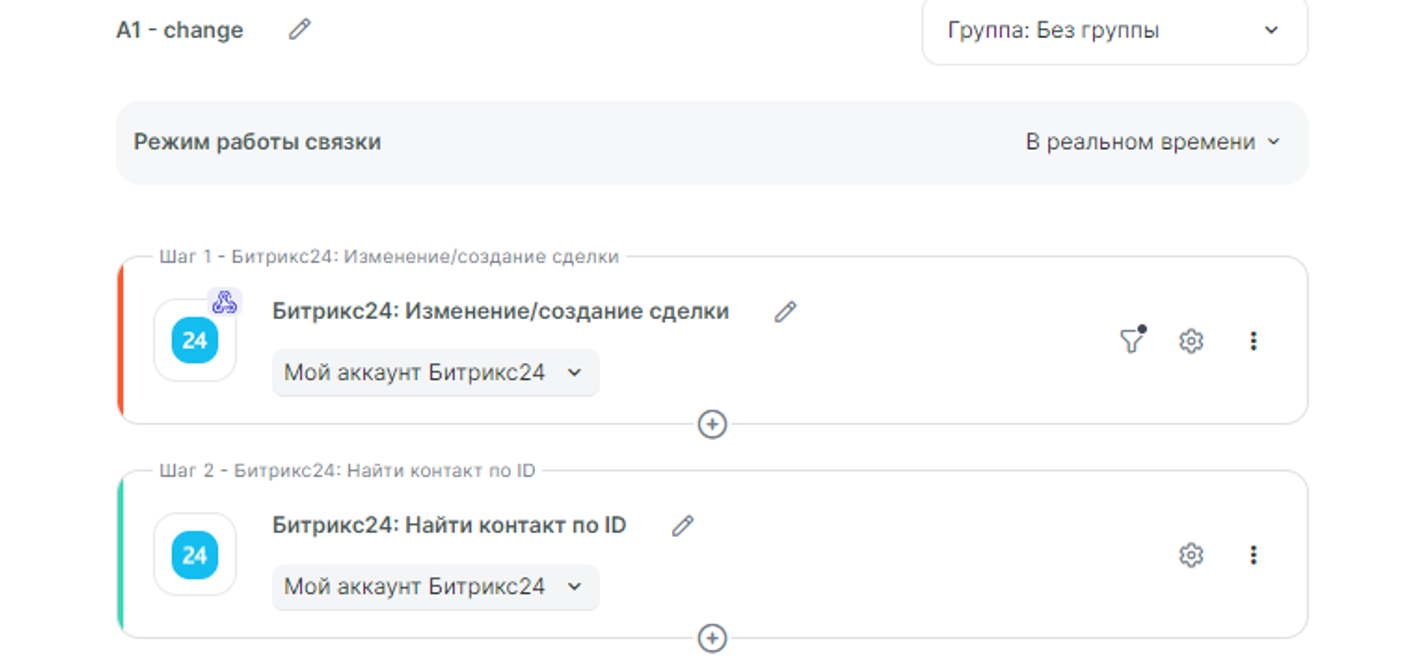Click the A1 - change title text

180,30
